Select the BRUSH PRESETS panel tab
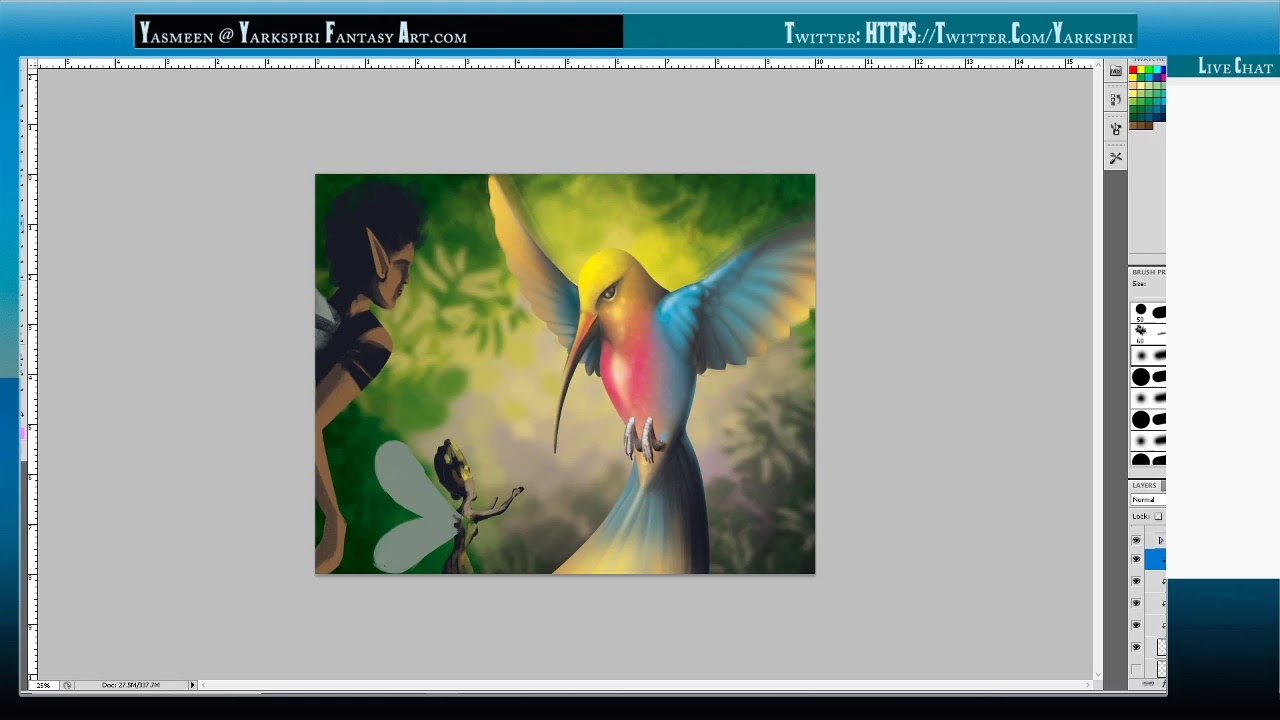1280x720 pixels. 1148,272
